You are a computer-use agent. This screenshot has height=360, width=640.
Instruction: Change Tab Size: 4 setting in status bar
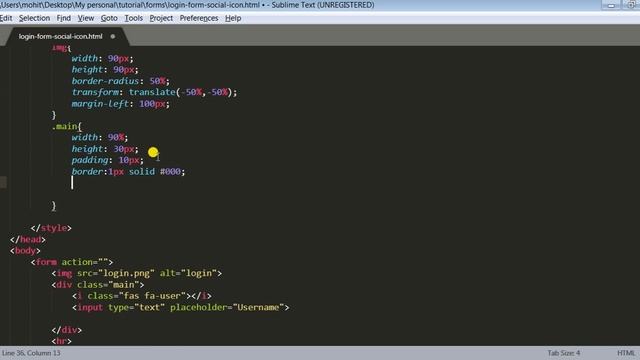[x=564, y=353]
